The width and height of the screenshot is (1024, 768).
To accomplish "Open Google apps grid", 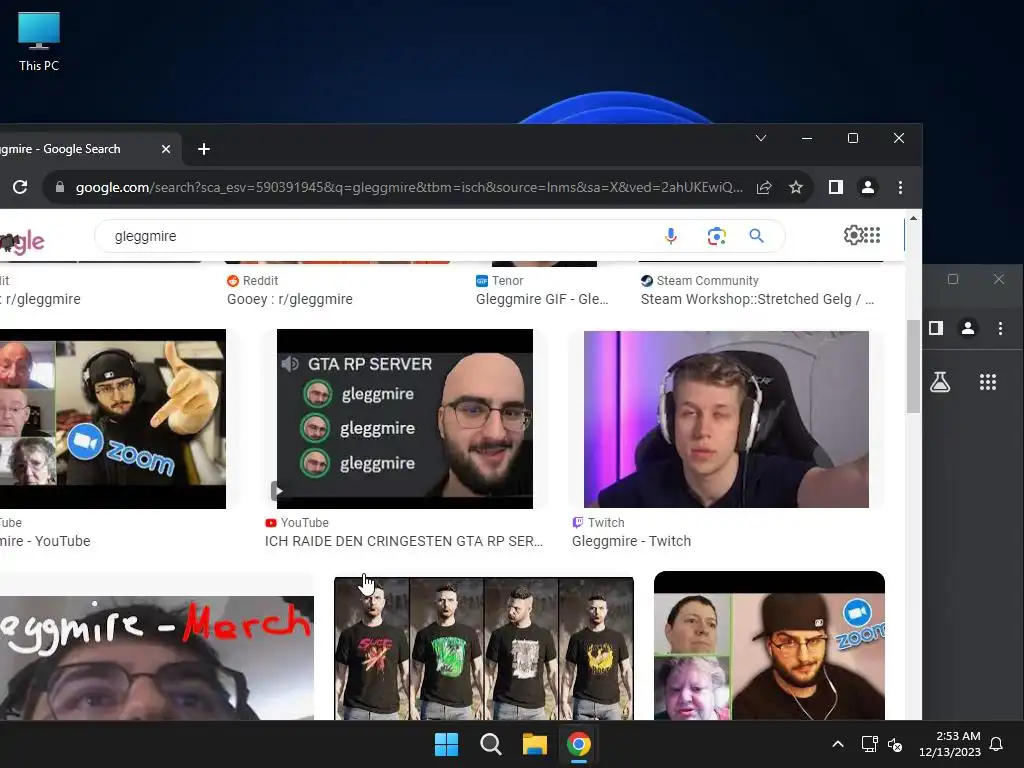I will 872,234.
